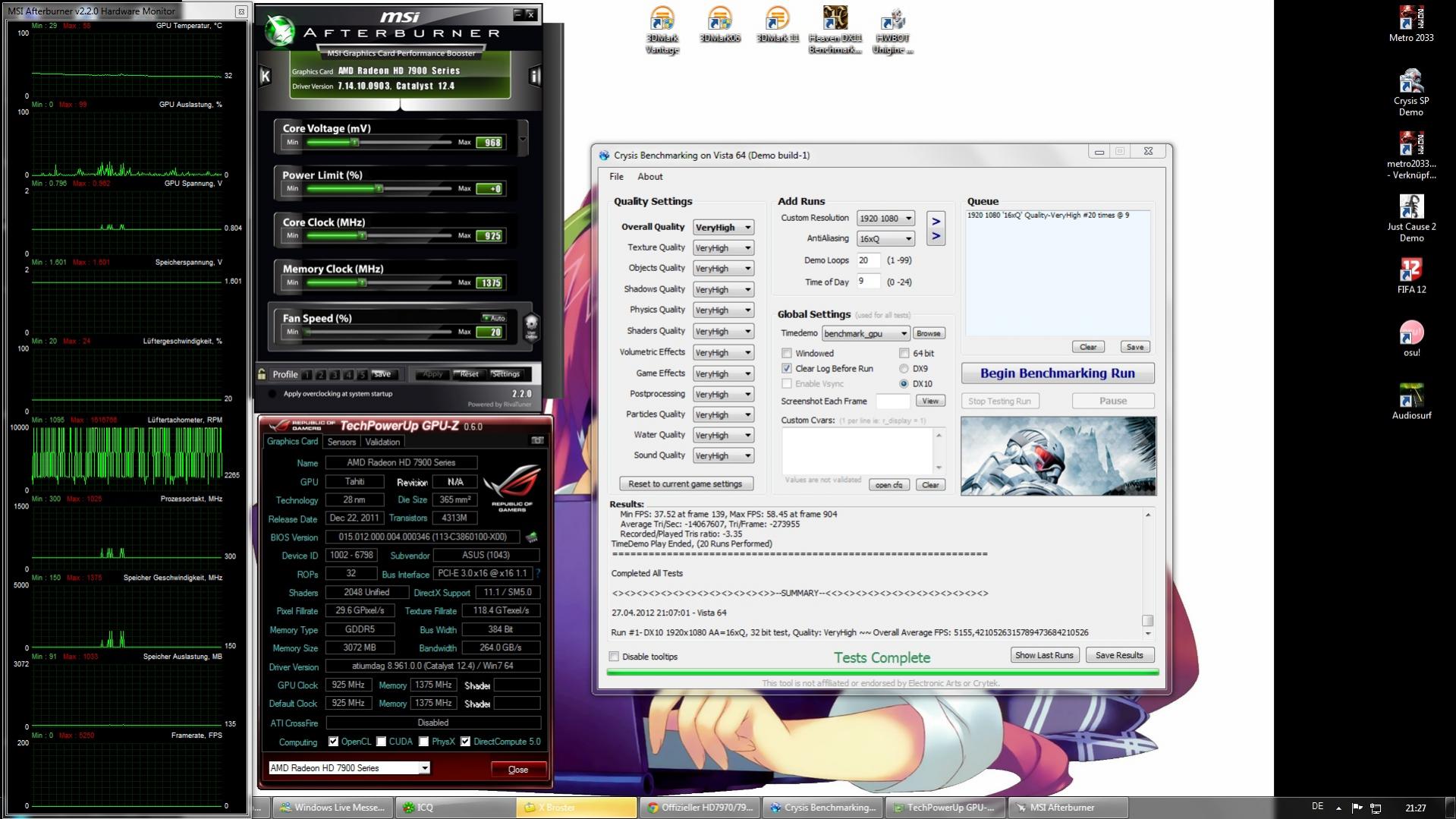Viewport: 1456px width, 819px height.
Task: Show hidden system tray icons arrow
Action: (1338, 808)
